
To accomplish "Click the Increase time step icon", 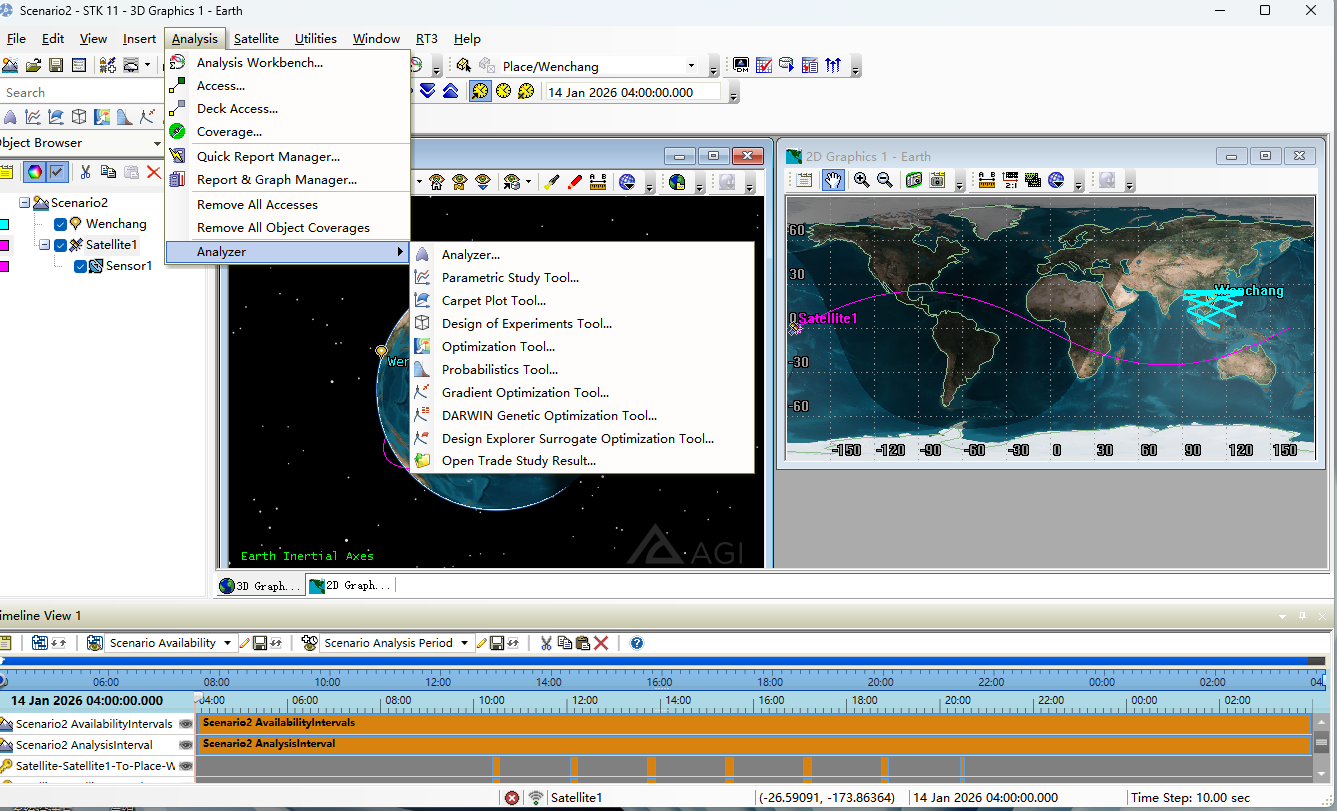I will click(451, 91).
